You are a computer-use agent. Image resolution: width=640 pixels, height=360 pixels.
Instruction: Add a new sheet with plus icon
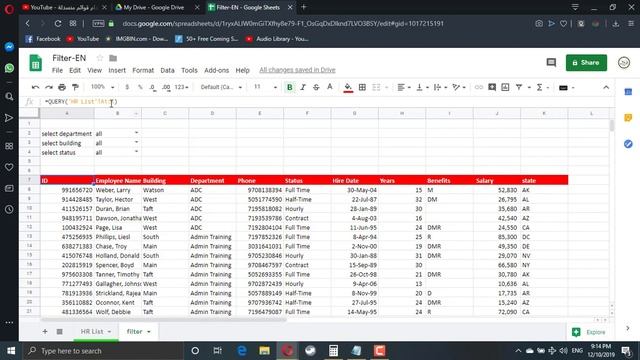pos(45,331)
